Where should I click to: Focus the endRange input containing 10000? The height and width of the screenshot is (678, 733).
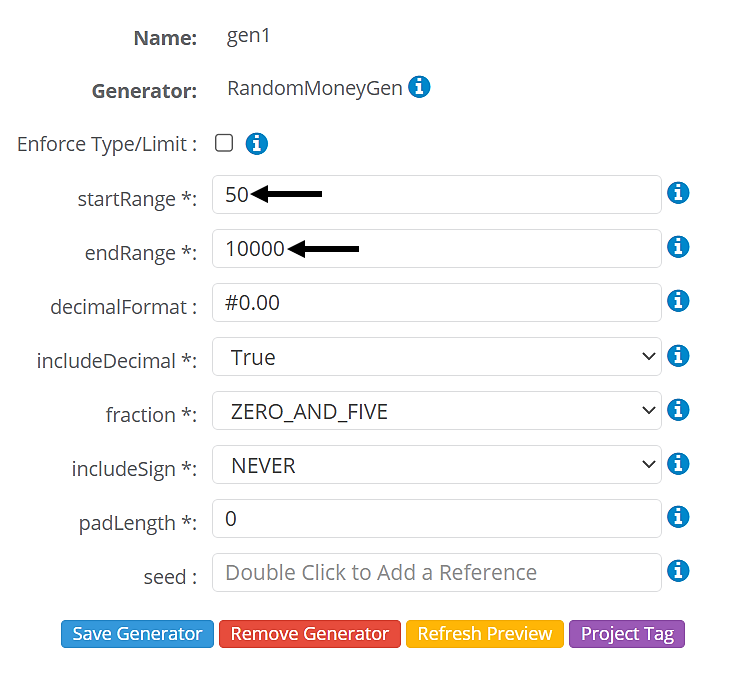[x=437, y=249]
